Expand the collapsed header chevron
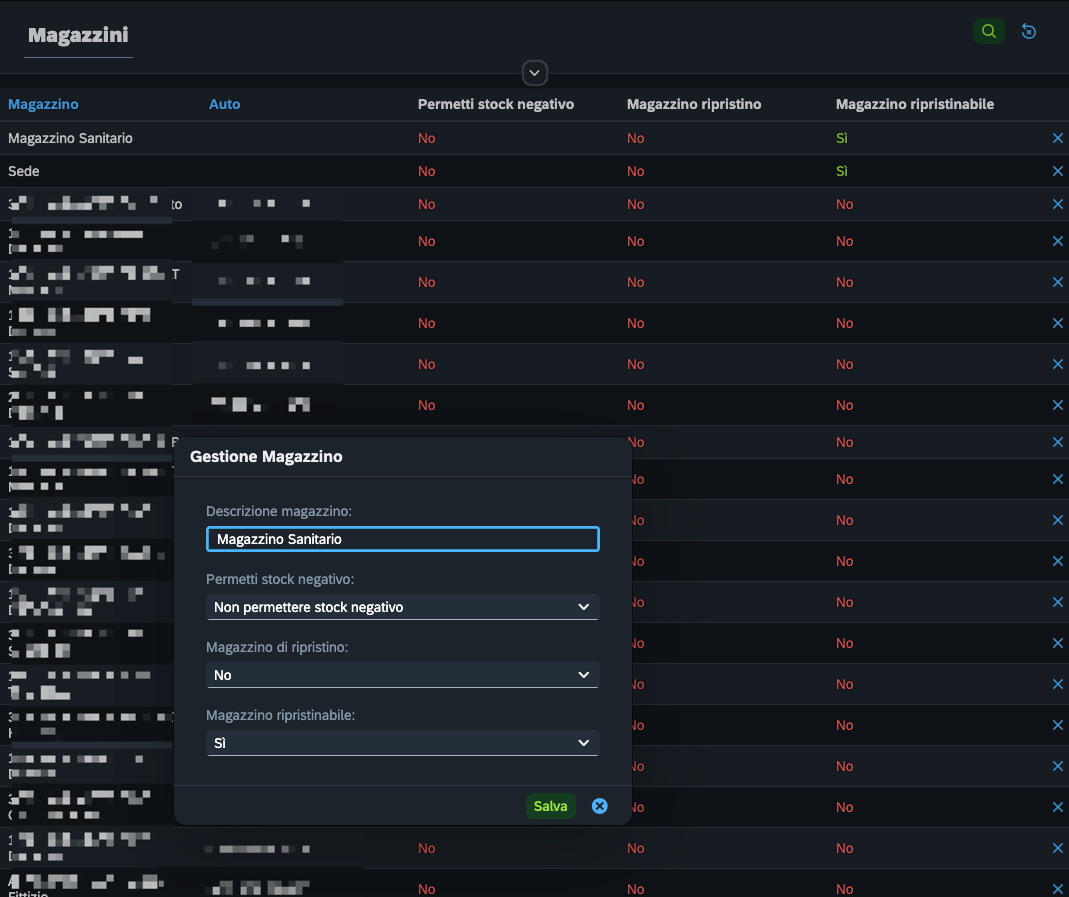 tap(534, 73)
